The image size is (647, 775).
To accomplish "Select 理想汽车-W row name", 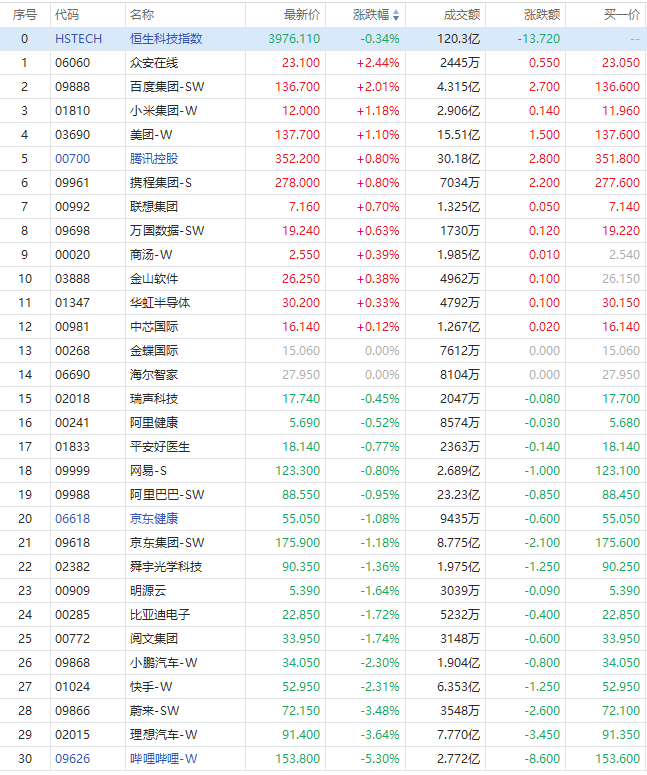I will click(164, 734).
